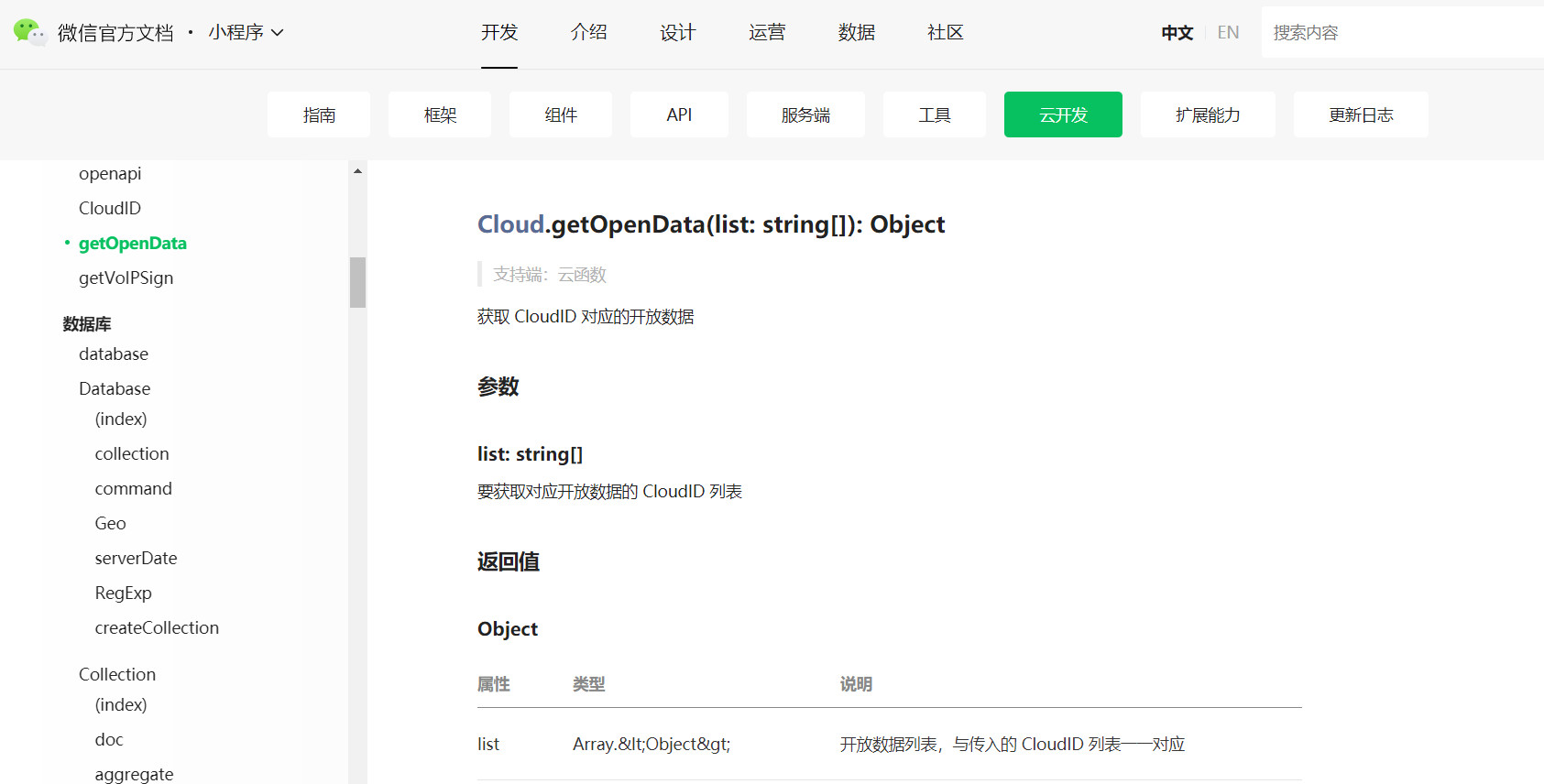Open lowercase database sidebar entry
This screenshot has height=784, width=1544.
[x=114, y=354]
